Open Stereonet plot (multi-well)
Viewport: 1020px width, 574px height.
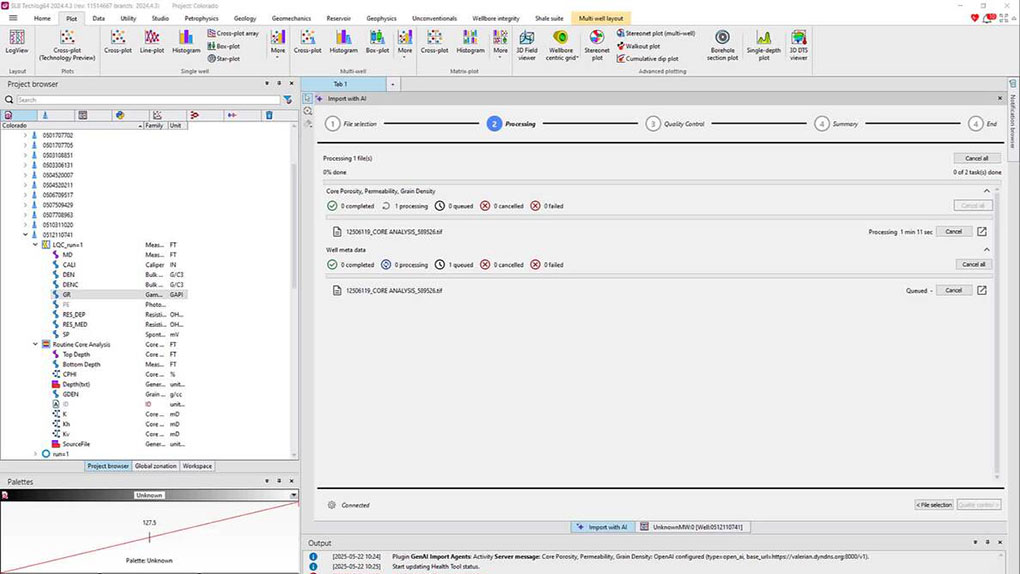click(x=656, y=33)
